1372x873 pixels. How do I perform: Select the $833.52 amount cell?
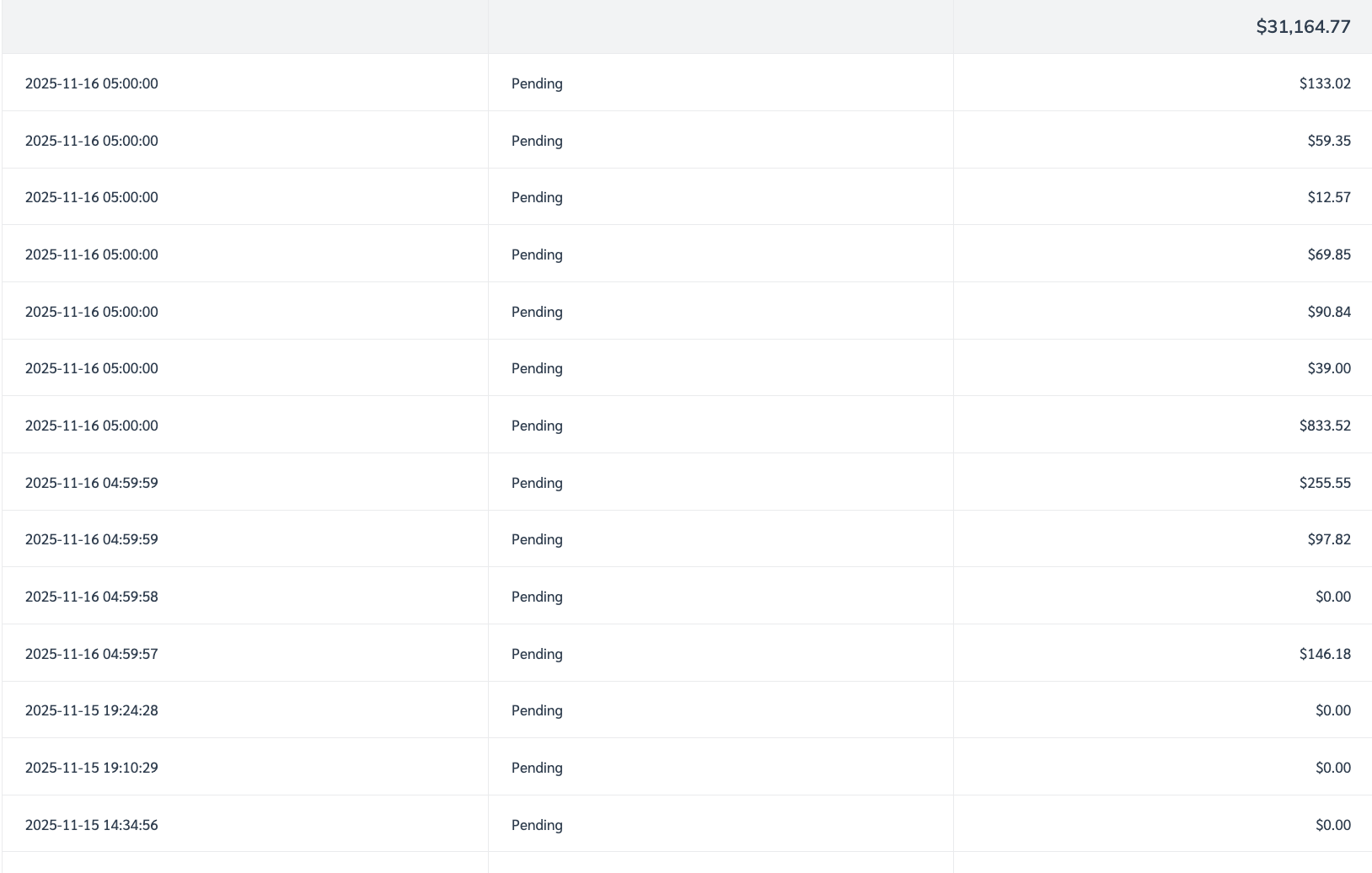pos(1324,426)
